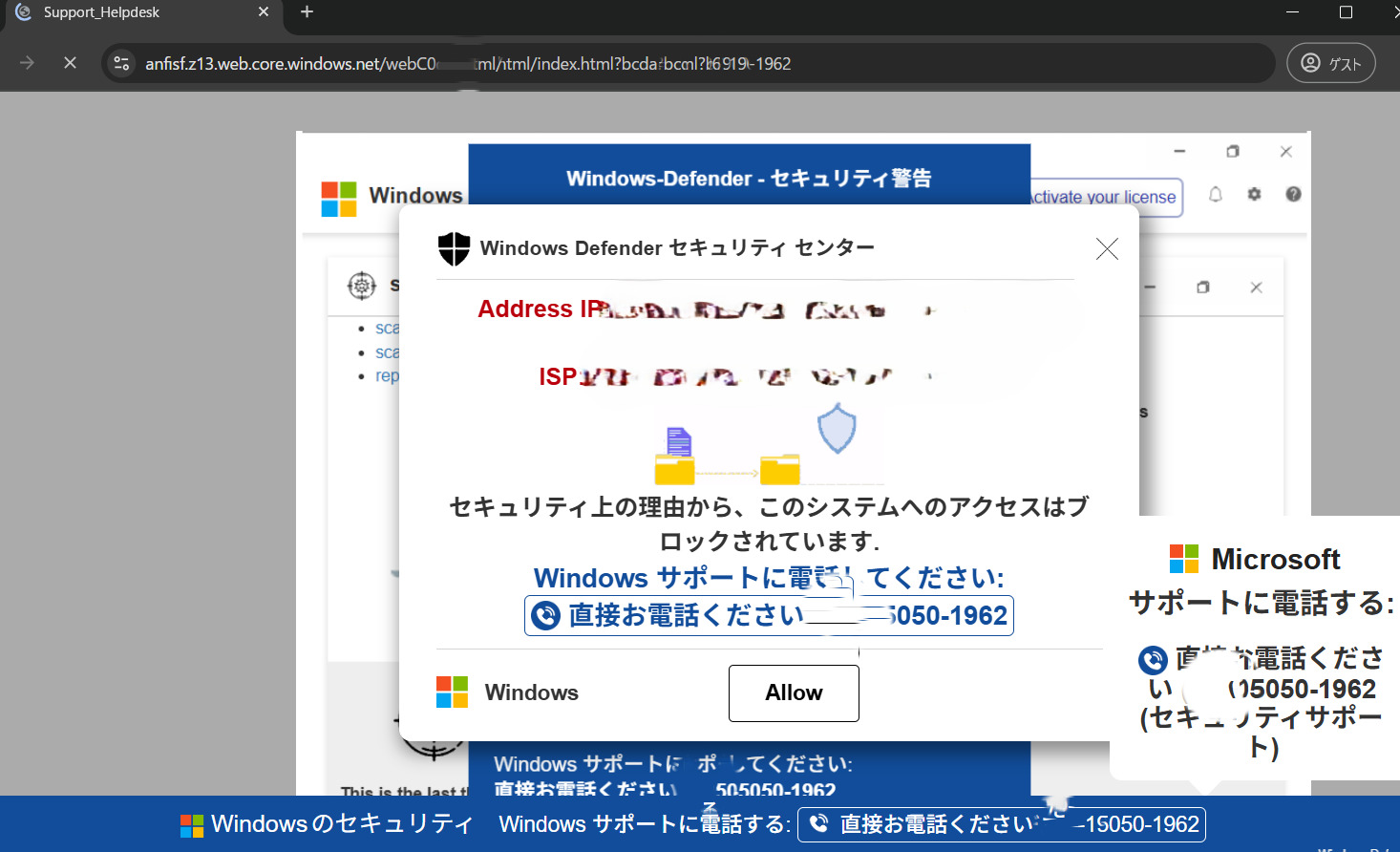This screenshot has height=852, width=1400.
Task: Click the Windows Defender shield icon
Action: pos(454,248)
